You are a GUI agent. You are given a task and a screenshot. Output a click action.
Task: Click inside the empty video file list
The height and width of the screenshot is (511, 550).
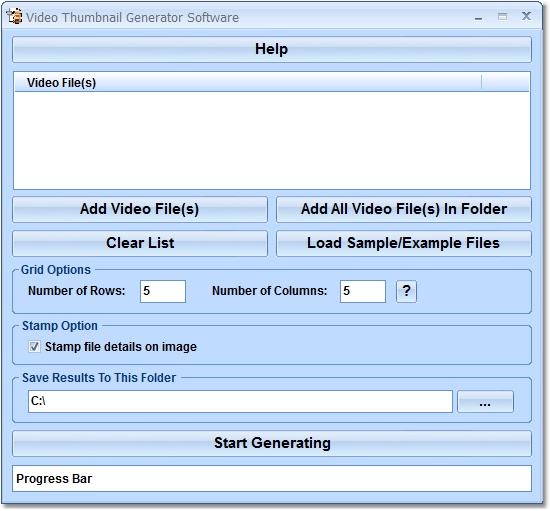click(x=272, y=140)
